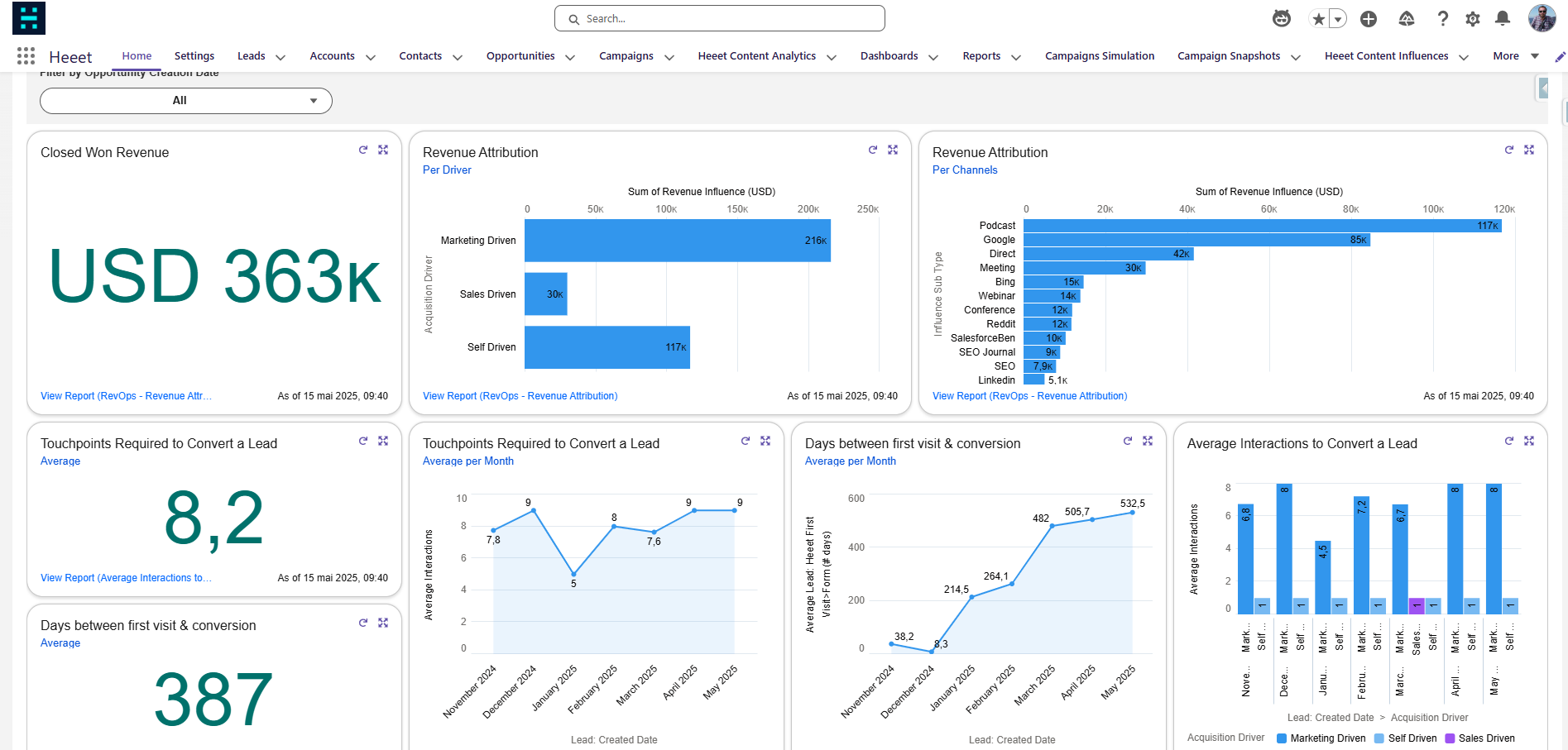Open the App Launcher waffle icon
The width and height of the screenshot is (1568, 750).
pyautogui.click(x=26, y=55)
